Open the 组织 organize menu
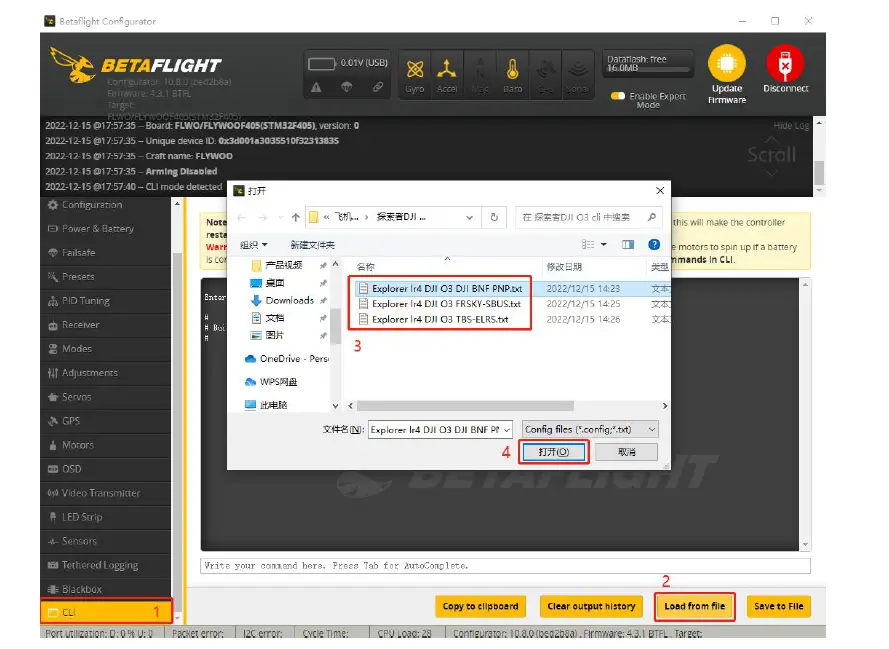This screenshot has width=889, height=649. pos(253,245)
